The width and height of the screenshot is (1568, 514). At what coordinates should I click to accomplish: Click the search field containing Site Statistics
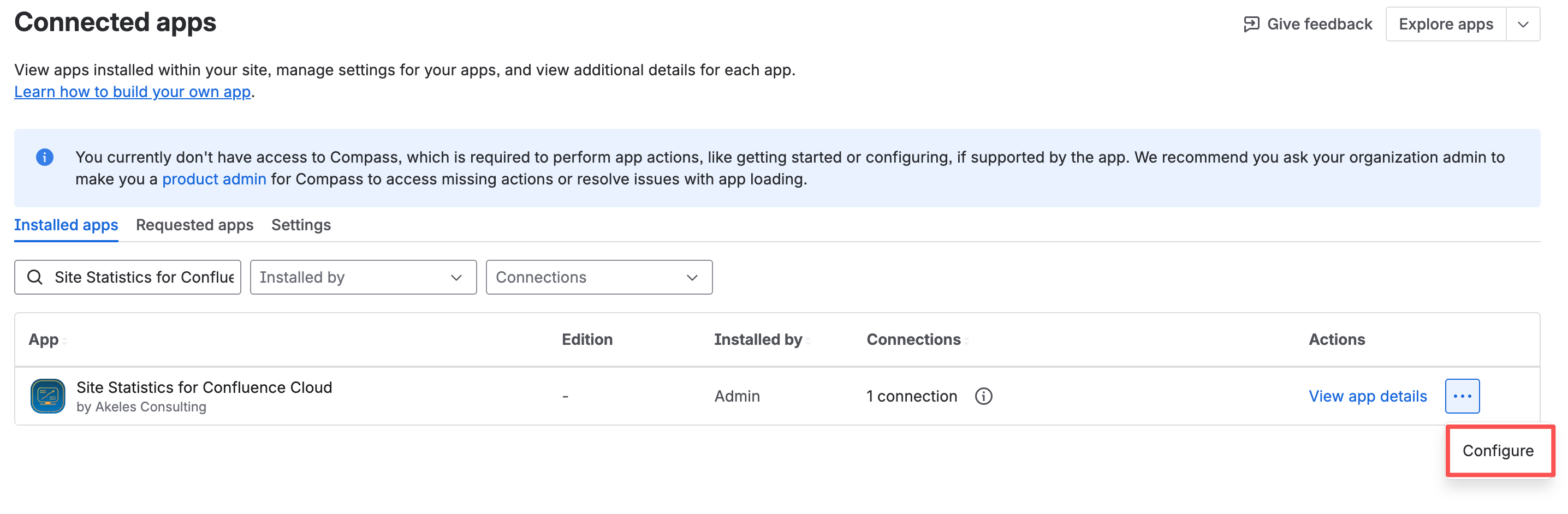point(144,277)
